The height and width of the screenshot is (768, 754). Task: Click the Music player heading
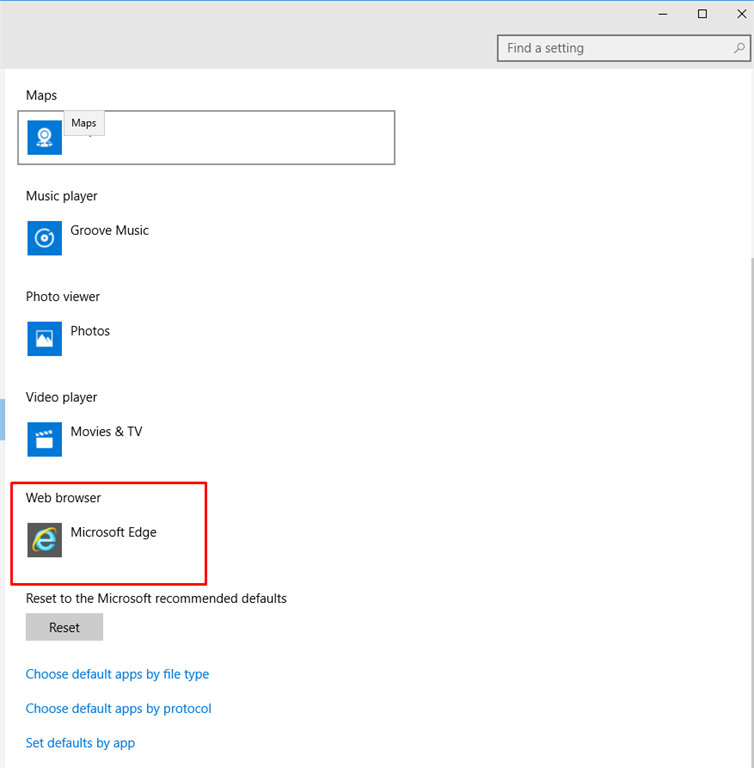pyautogui.click(x=62, y=196)
